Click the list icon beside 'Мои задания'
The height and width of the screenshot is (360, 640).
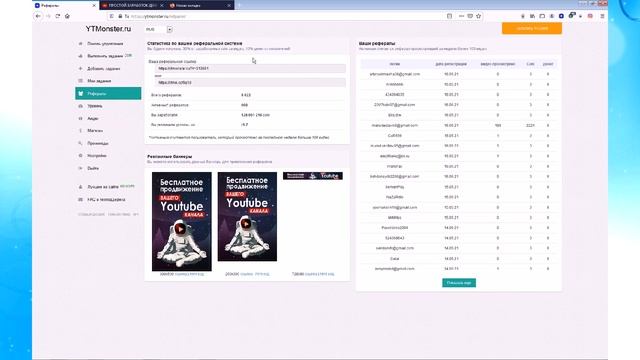coord(80,81)
